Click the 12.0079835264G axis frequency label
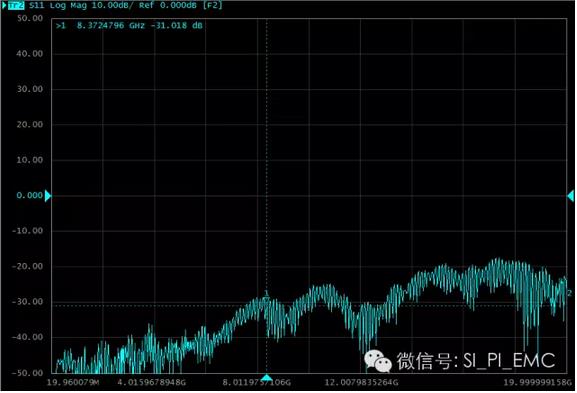577x393 pixels. (x=361, y=383)
